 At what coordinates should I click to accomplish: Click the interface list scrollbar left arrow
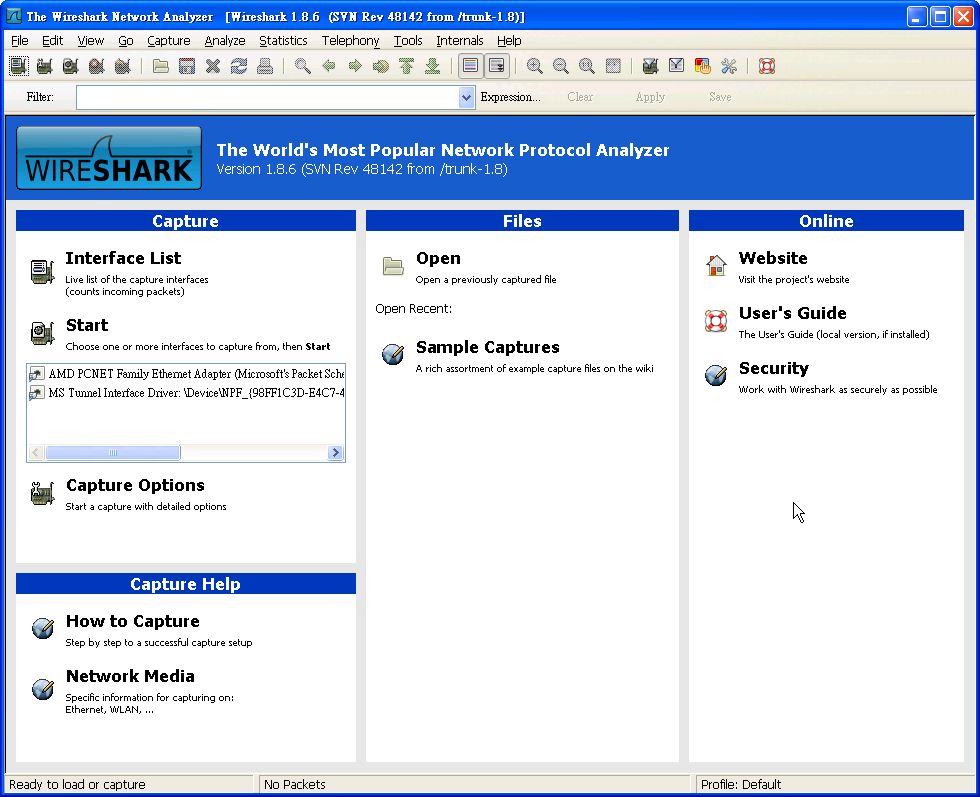[x=36, y=453]
